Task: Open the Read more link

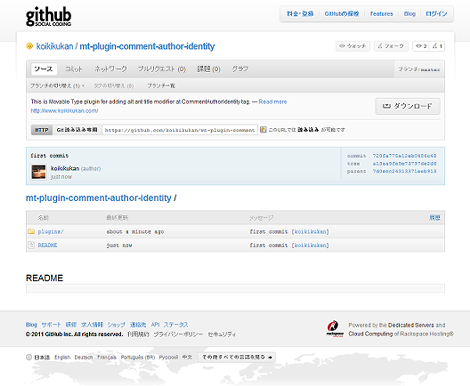Action: click(273, 102)
